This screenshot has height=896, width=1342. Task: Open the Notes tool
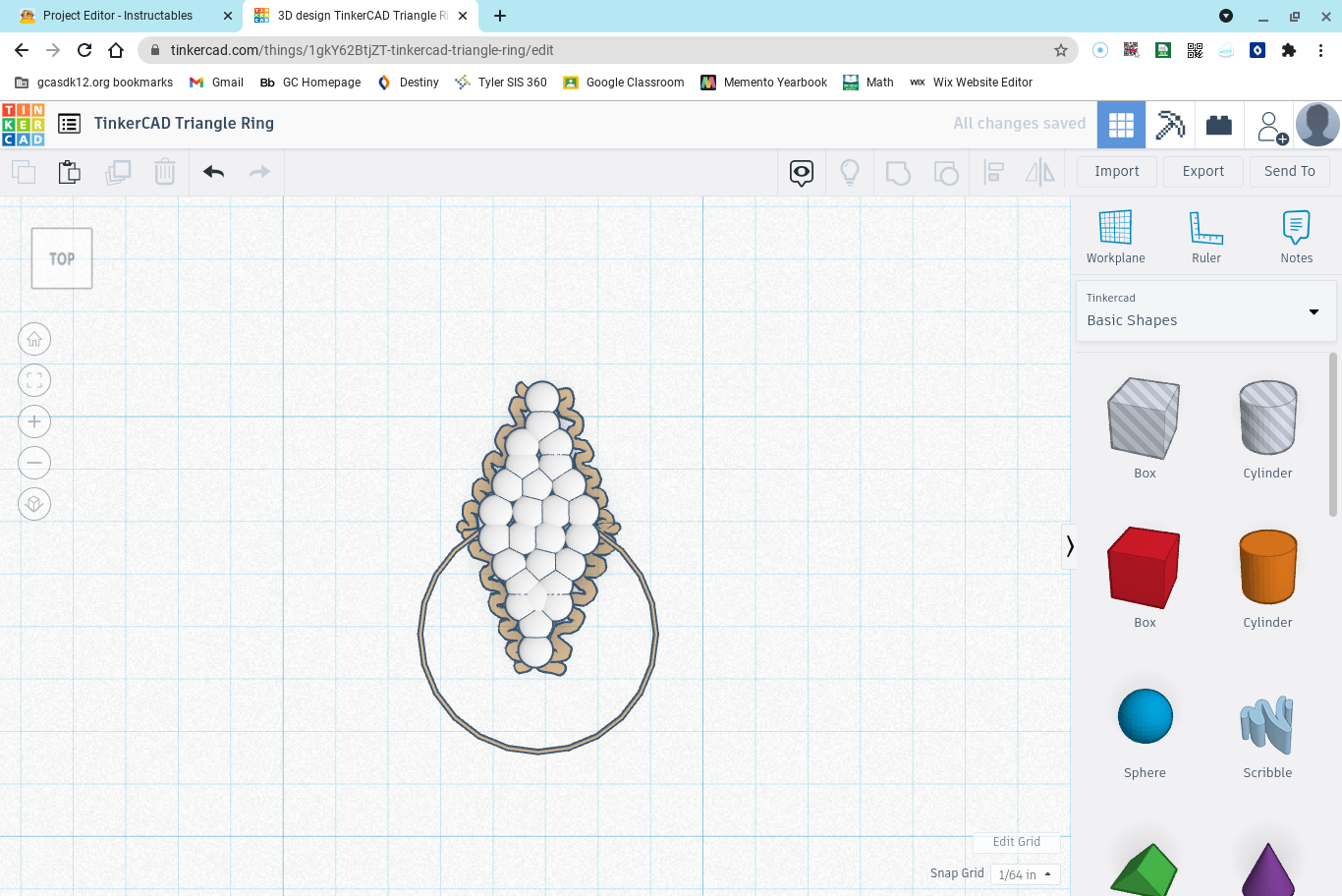click(1296, 236)
